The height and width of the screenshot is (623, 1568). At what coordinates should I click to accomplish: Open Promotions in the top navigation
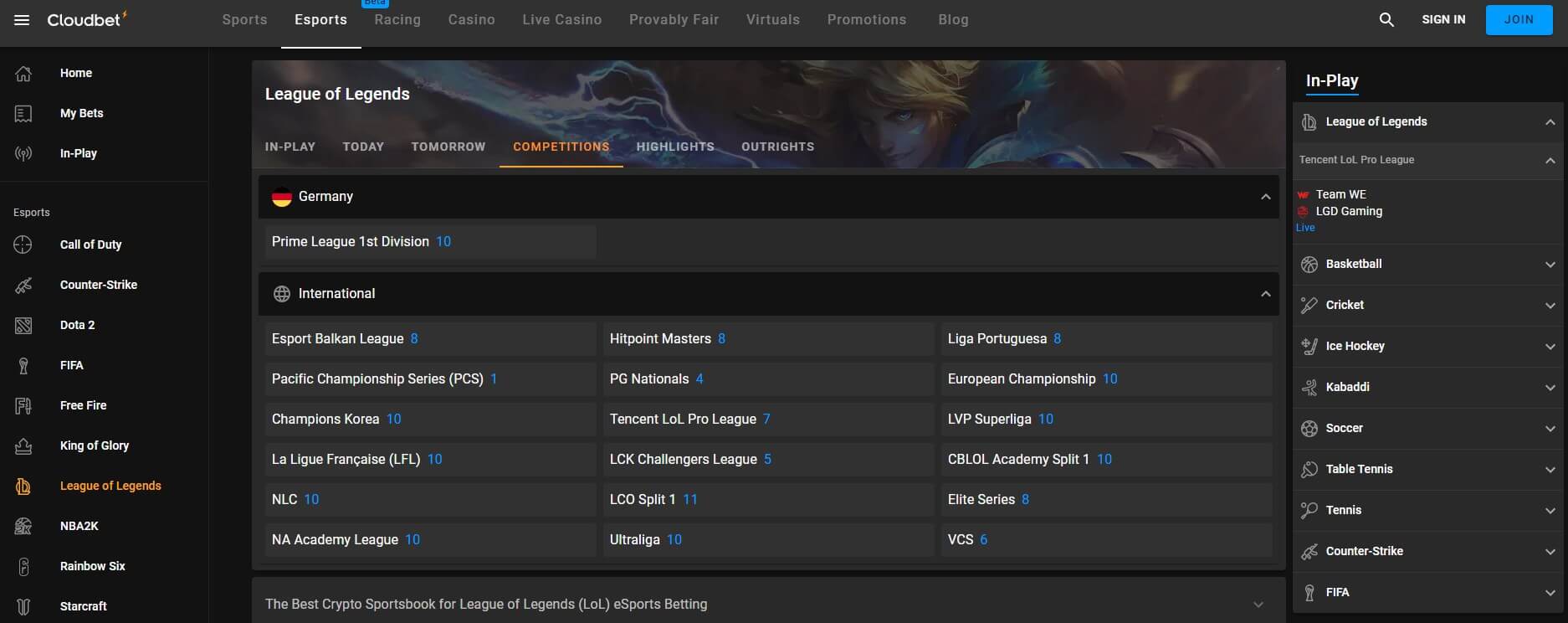(x=867, y=19)
